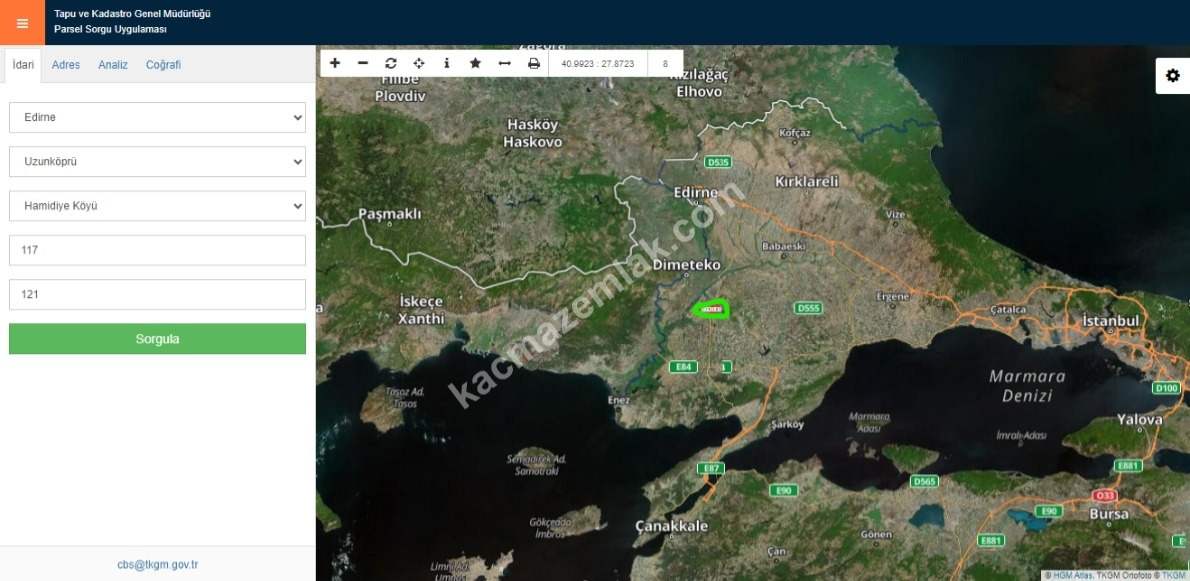This screenshot has width=1190, height=581.
Task: Click the input field containing 117
Action: pos(157,250)
